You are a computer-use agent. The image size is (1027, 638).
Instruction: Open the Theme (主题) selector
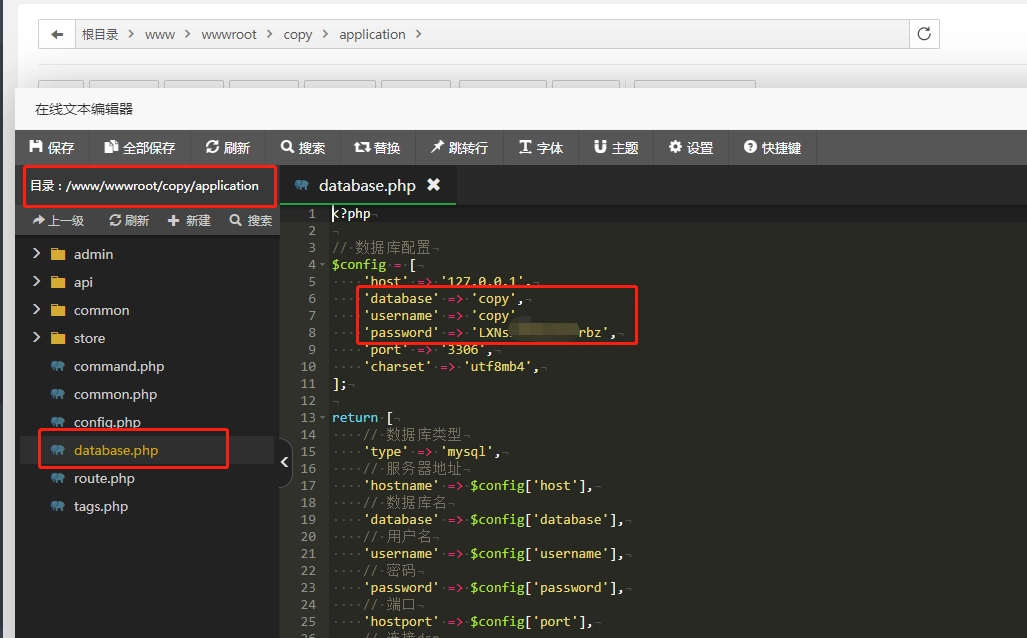tap(616, 147)
